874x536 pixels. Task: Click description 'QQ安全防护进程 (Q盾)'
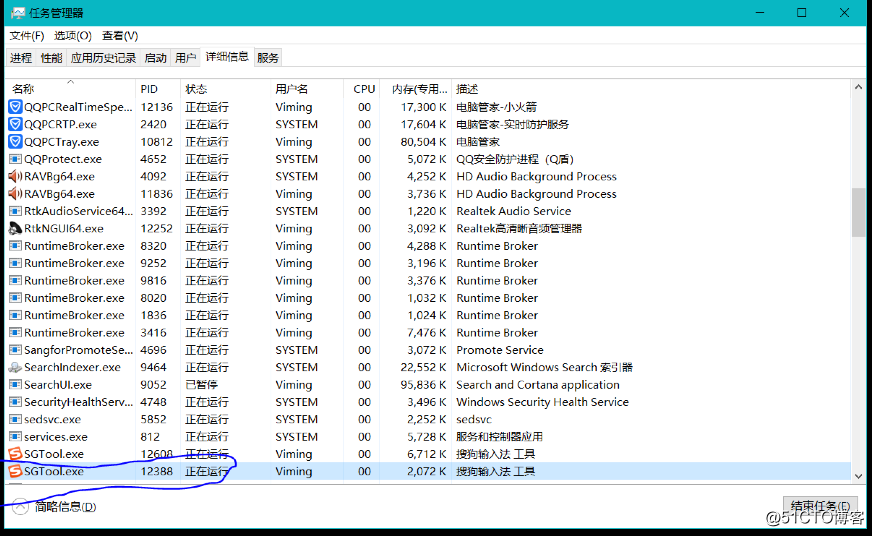[x=515, y=159]
